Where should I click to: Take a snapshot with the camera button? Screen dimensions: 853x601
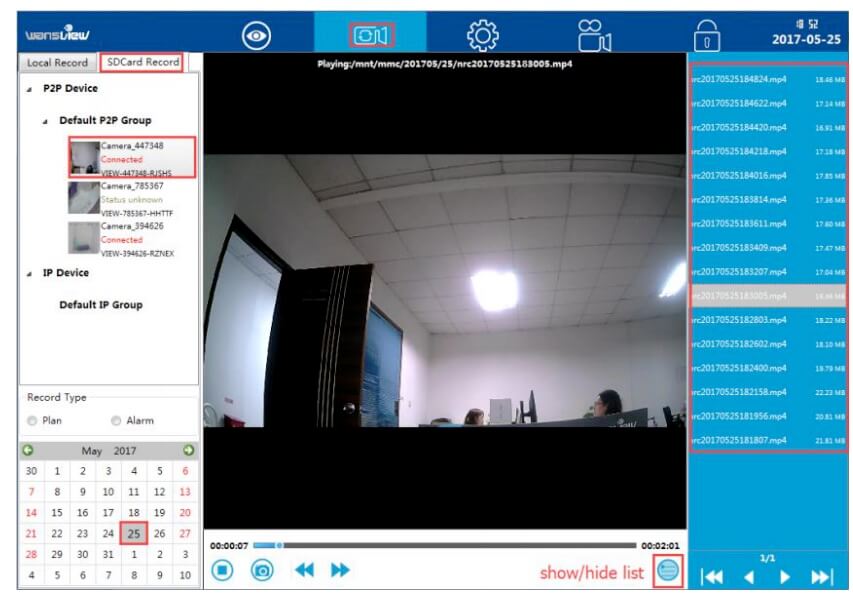[262, 570]
